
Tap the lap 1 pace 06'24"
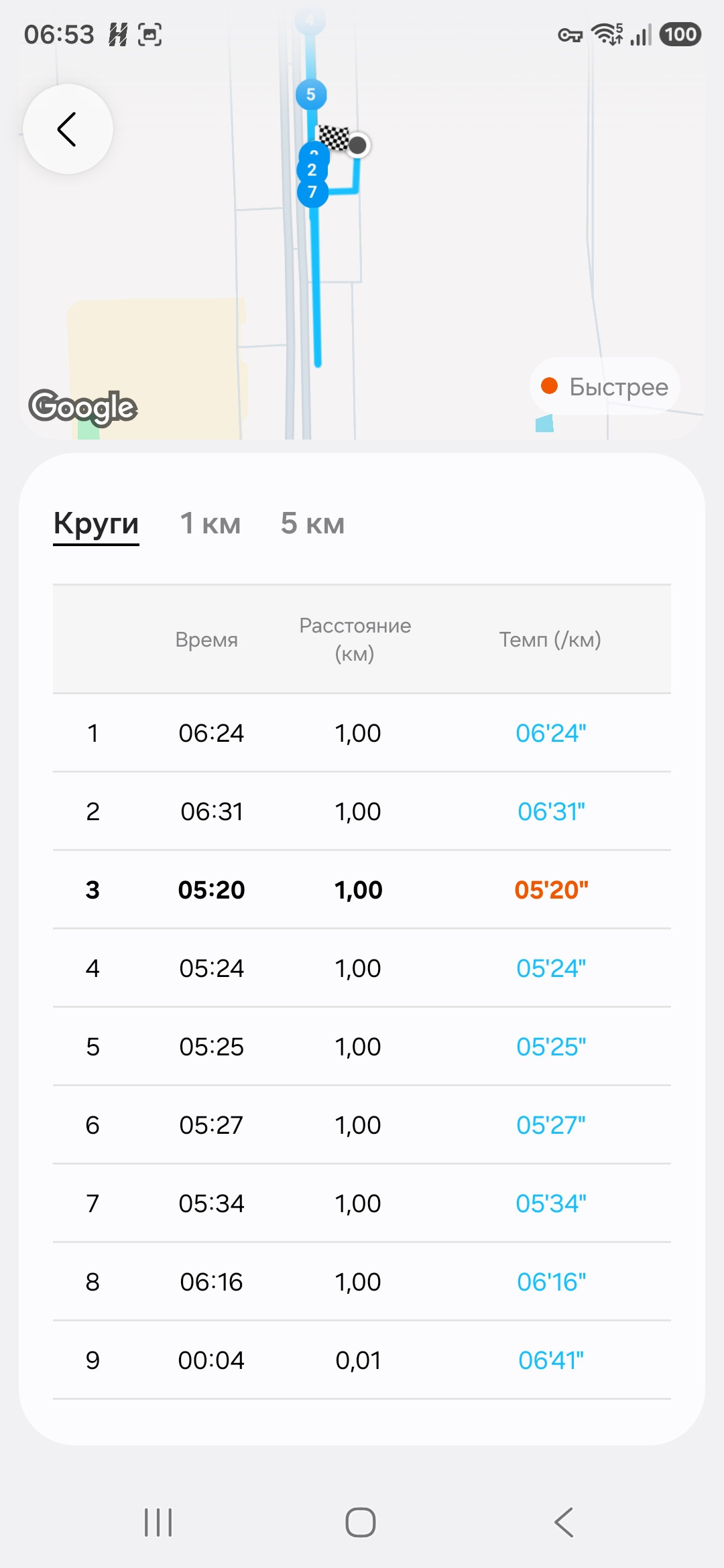(551, 733)
